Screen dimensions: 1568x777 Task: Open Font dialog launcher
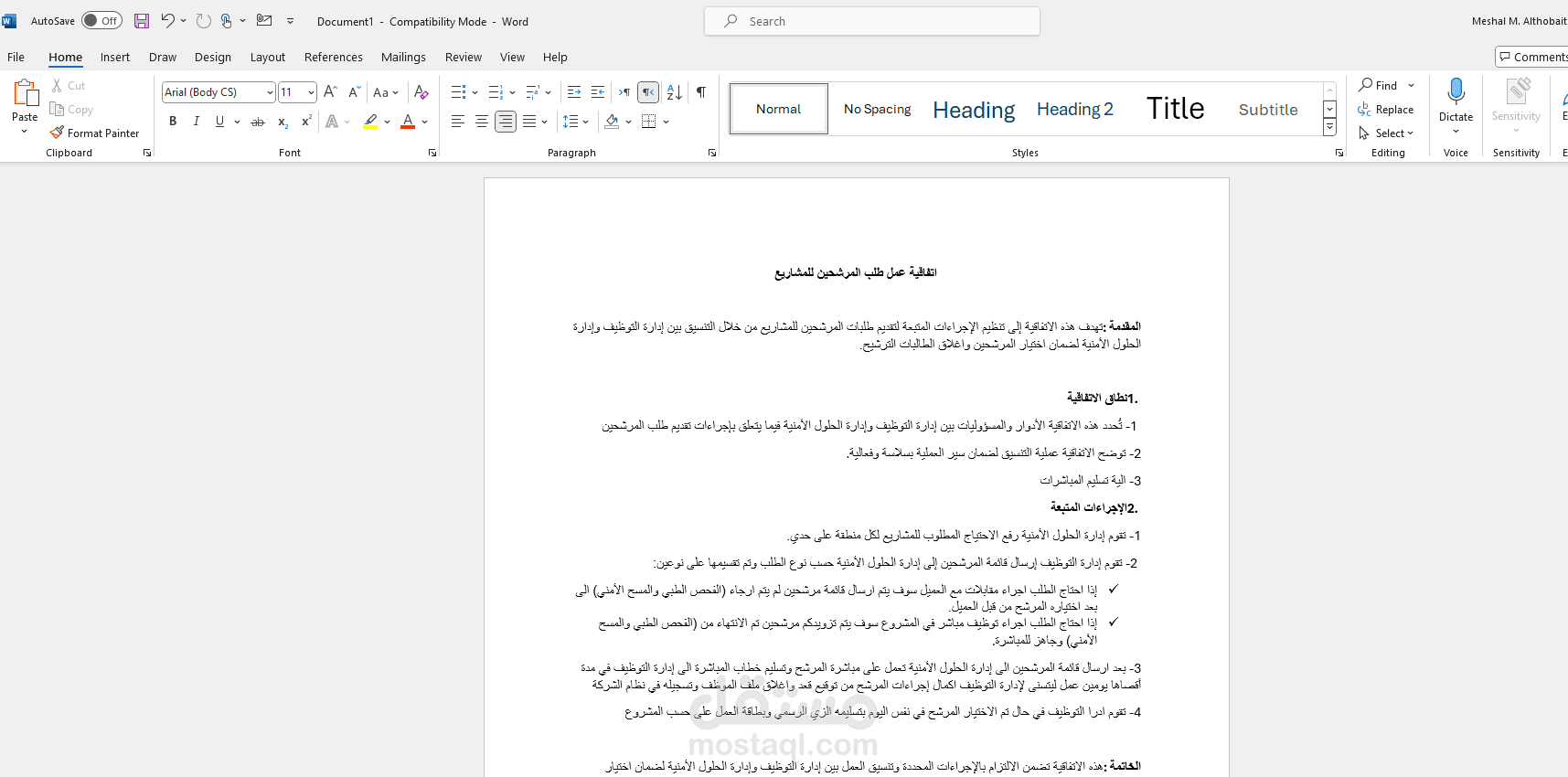pyautogui.click(x=432, y=153)
